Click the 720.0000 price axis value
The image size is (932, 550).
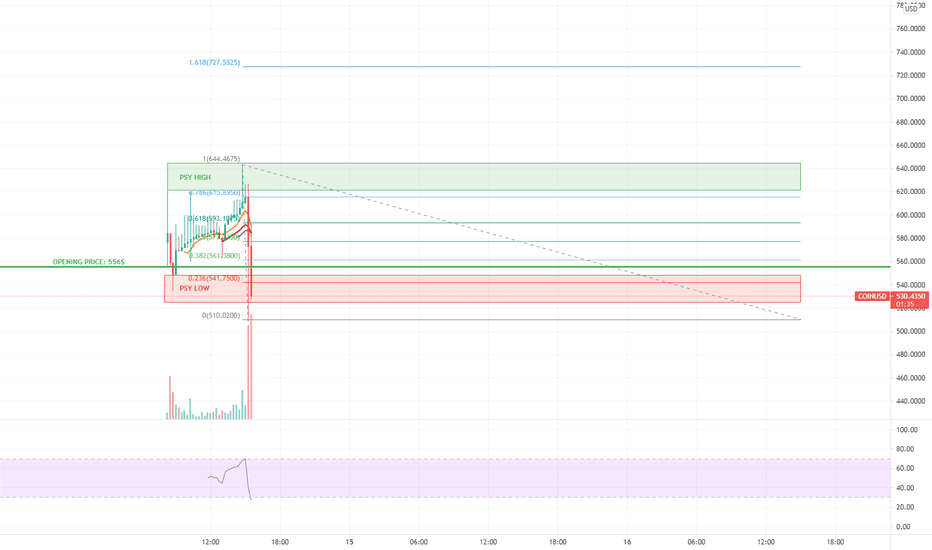911,76
